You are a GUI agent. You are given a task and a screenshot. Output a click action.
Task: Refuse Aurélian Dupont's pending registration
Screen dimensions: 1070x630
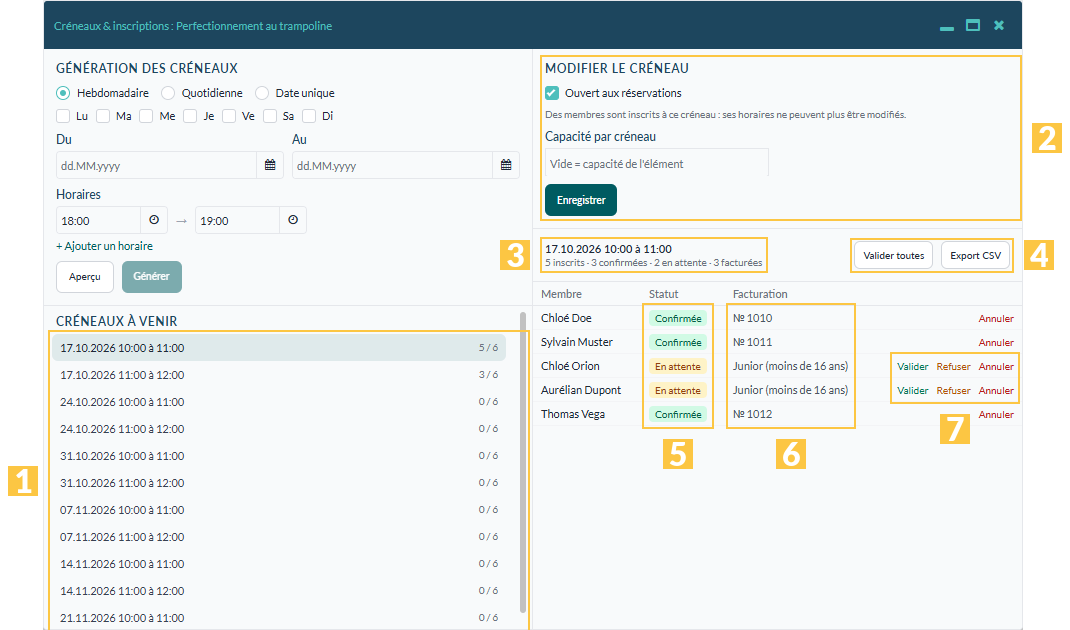tap(953, 390)
